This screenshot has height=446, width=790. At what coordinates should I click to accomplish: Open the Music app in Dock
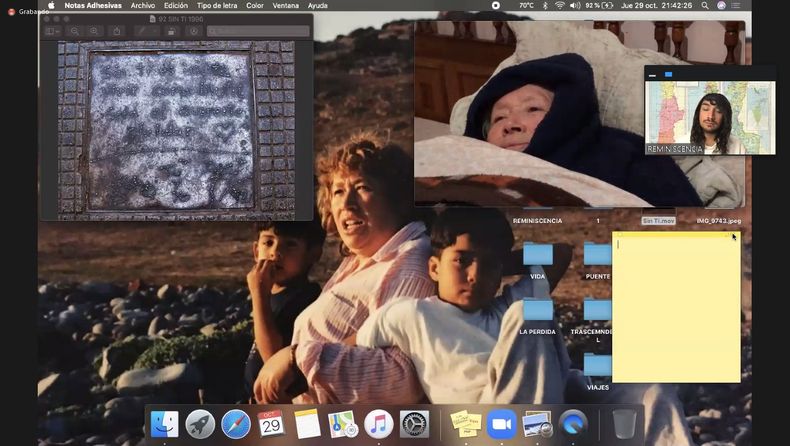(378, 424)
